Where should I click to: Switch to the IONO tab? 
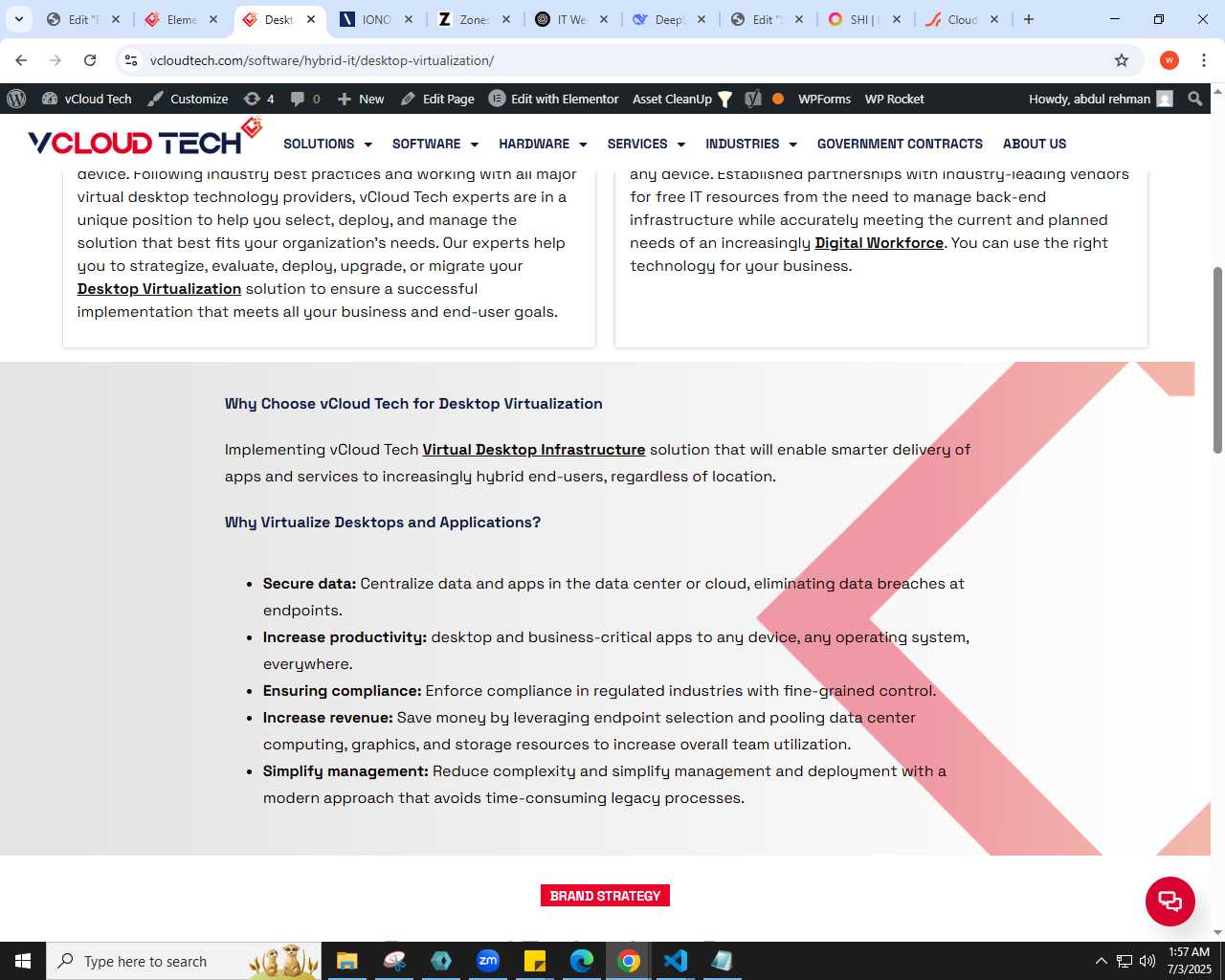coord(376,19)
